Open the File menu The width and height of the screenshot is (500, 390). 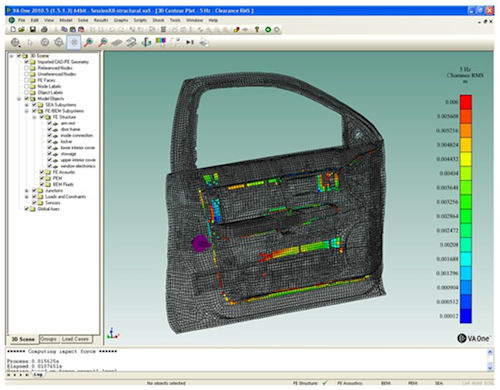coord(22,20)
